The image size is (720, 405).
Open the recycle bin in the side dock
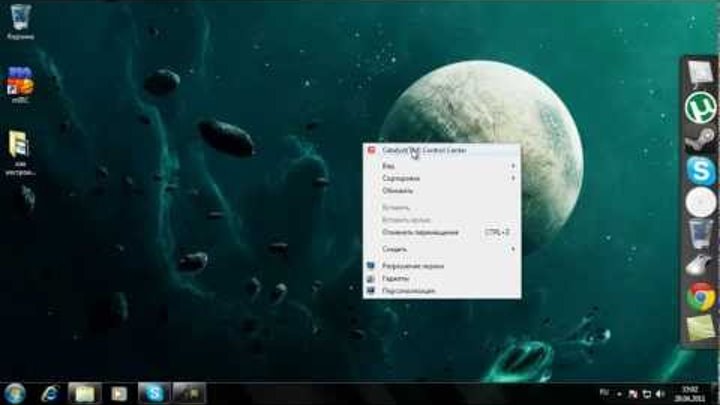700,234
